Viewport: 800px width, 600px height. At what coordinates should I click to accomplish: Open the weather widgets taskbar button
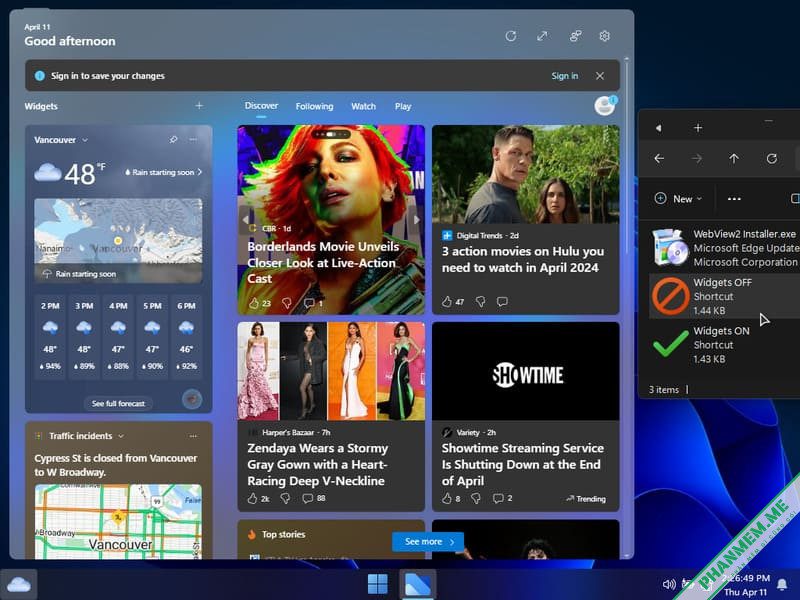click(x=19, y=584)
